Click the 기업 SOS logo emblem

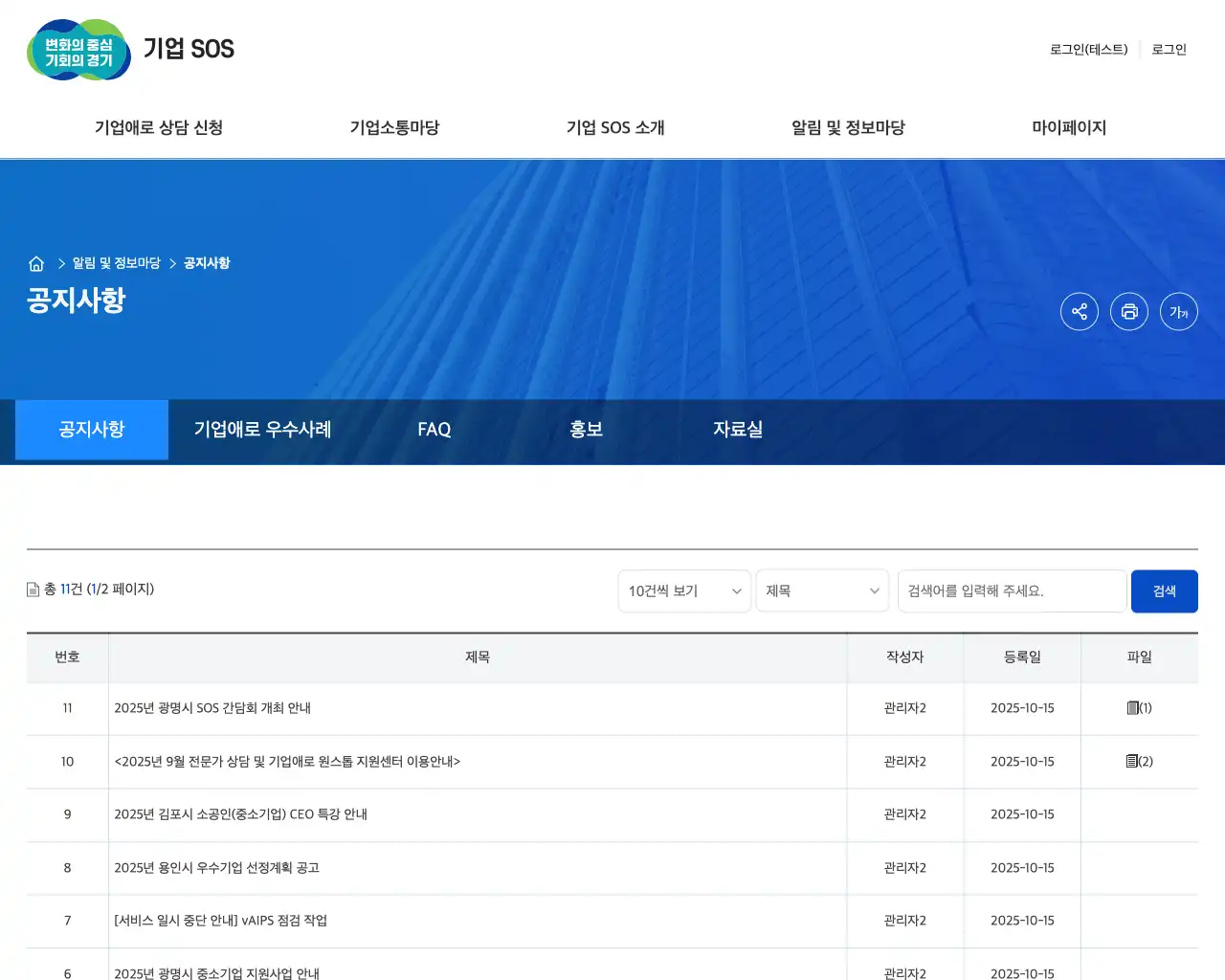(x=78, y=50)
